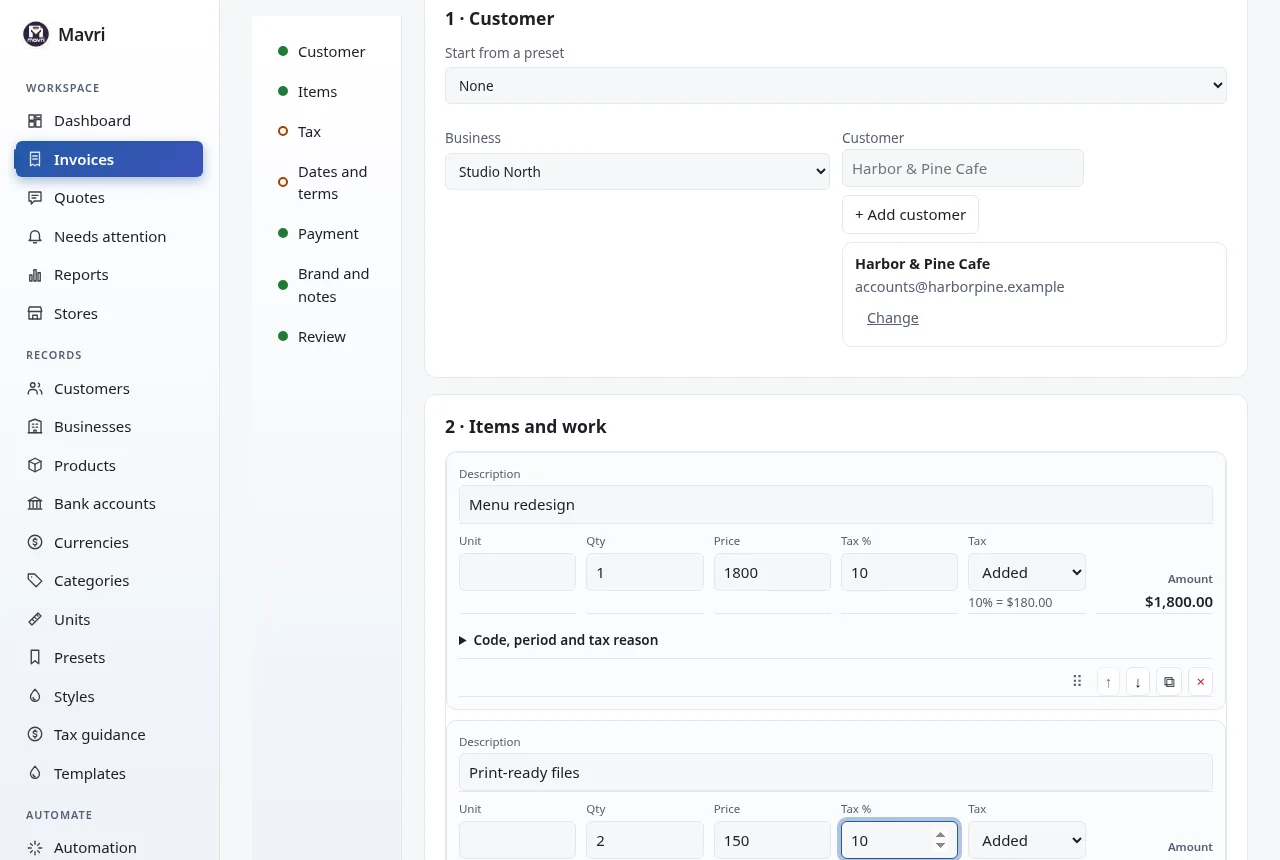1280x860 pixels.
Task: Click the Presets bookmark icon
Action: coord(35,658)
